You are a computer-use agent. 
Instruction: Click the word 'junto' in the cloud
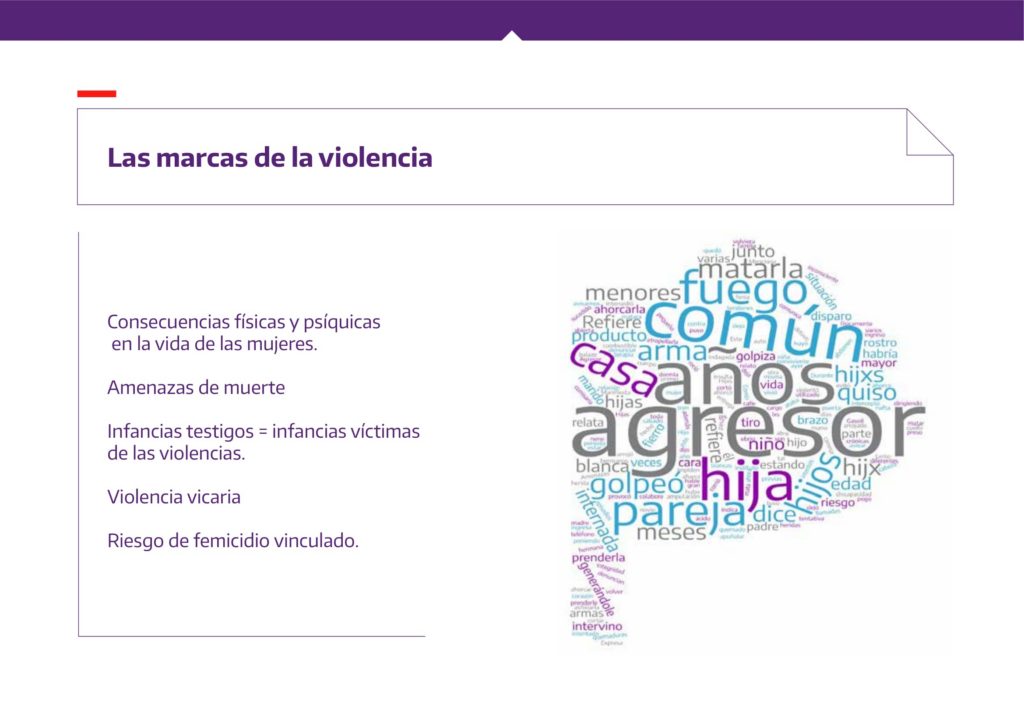[x=752, y=251]
